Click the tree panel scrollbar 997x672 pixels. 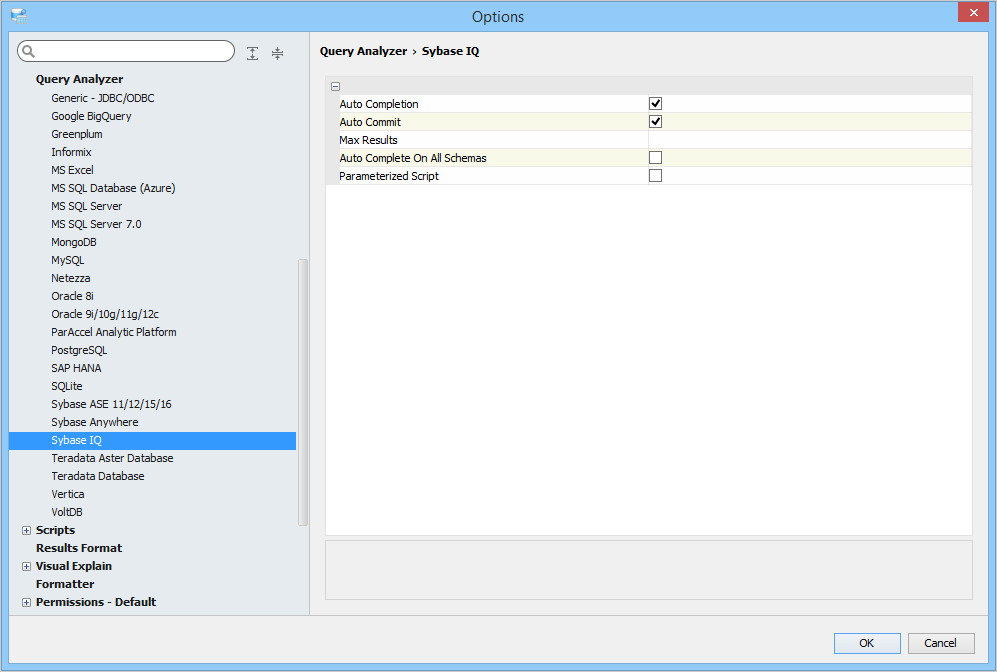pos(303,392)
